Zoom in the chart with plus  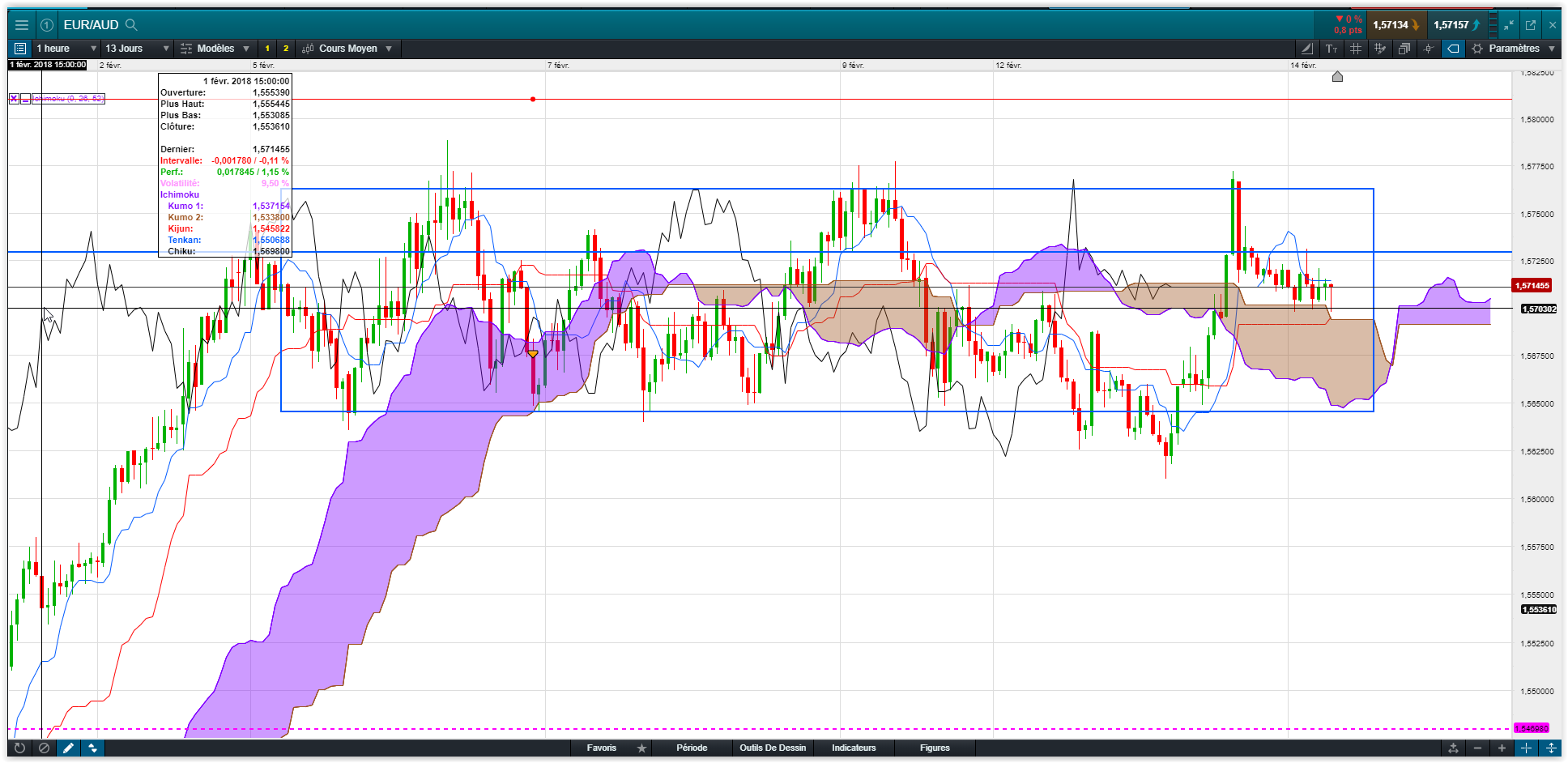[1502, 748]
